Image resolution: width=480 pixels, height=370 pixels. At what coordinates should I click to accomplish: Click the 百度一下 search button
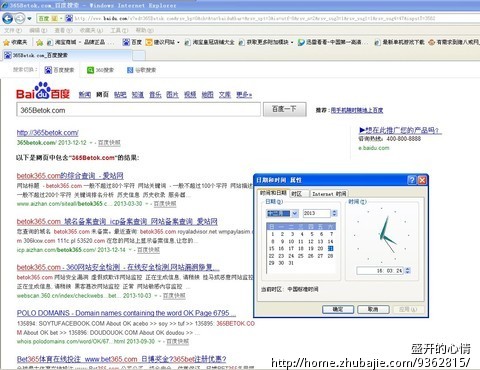tap(284, 109)
